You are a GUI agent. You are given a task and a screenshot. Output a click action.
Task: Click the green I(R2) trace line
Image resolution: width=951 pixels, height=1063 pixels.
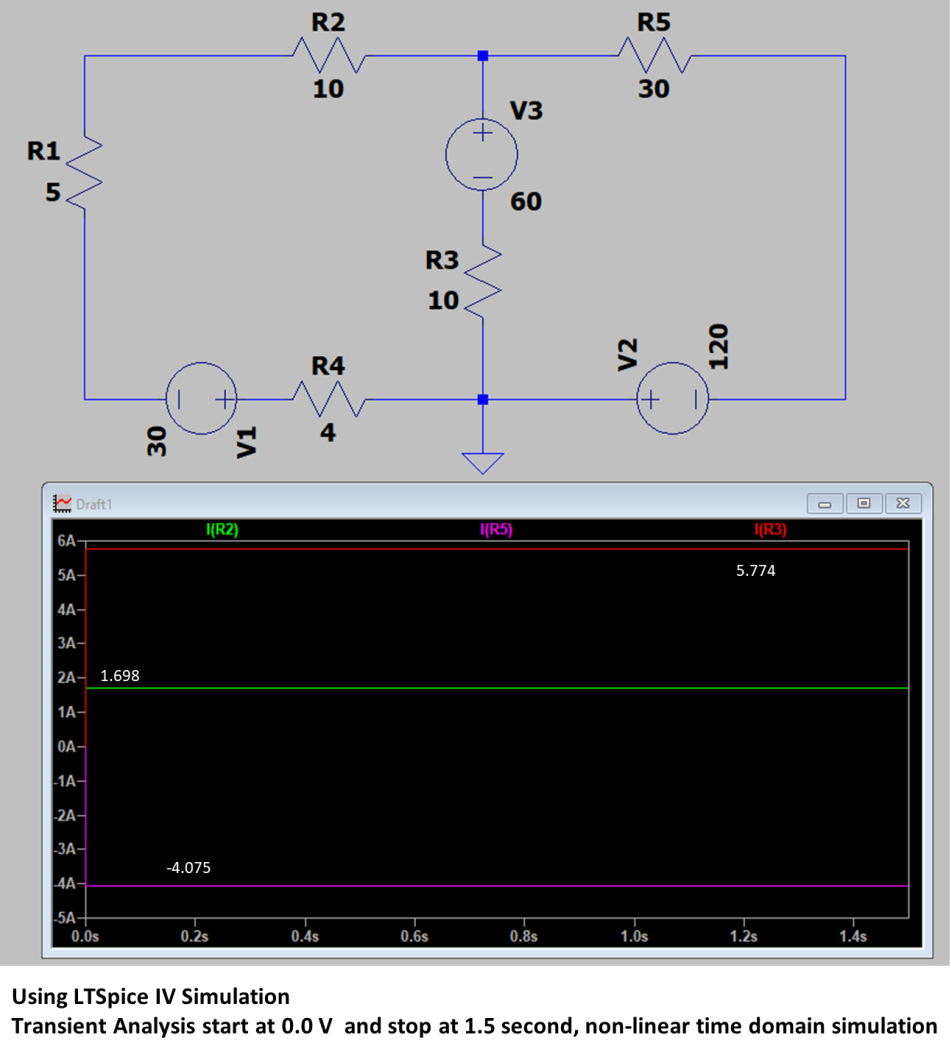(497, 688)
